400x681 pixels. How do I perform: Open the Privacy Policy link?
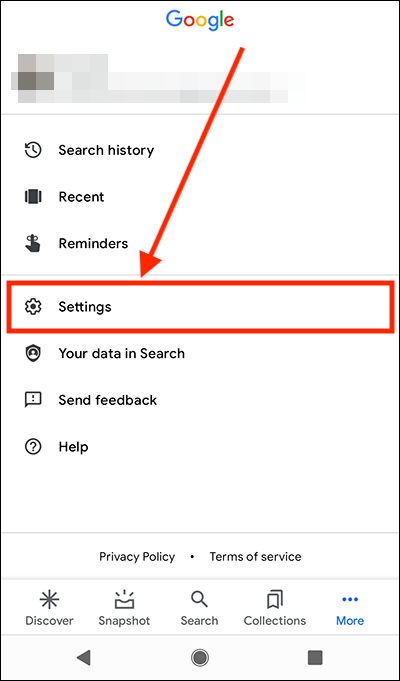click(x=137, y=556)
